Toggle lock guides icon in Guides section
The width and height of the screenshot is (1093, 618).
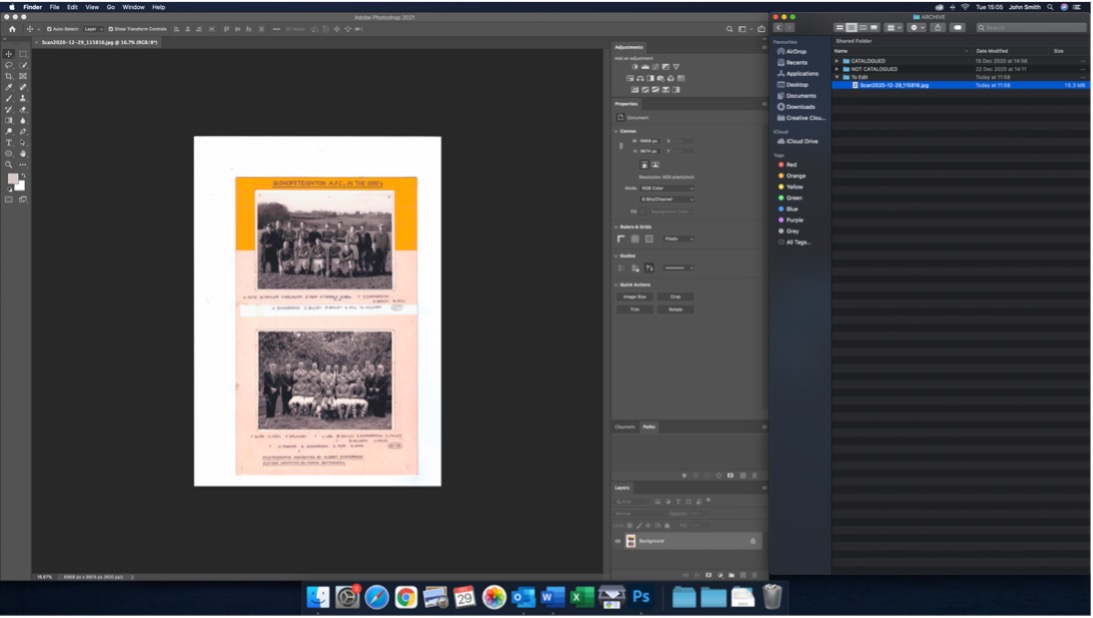click(x=635, y=268)
